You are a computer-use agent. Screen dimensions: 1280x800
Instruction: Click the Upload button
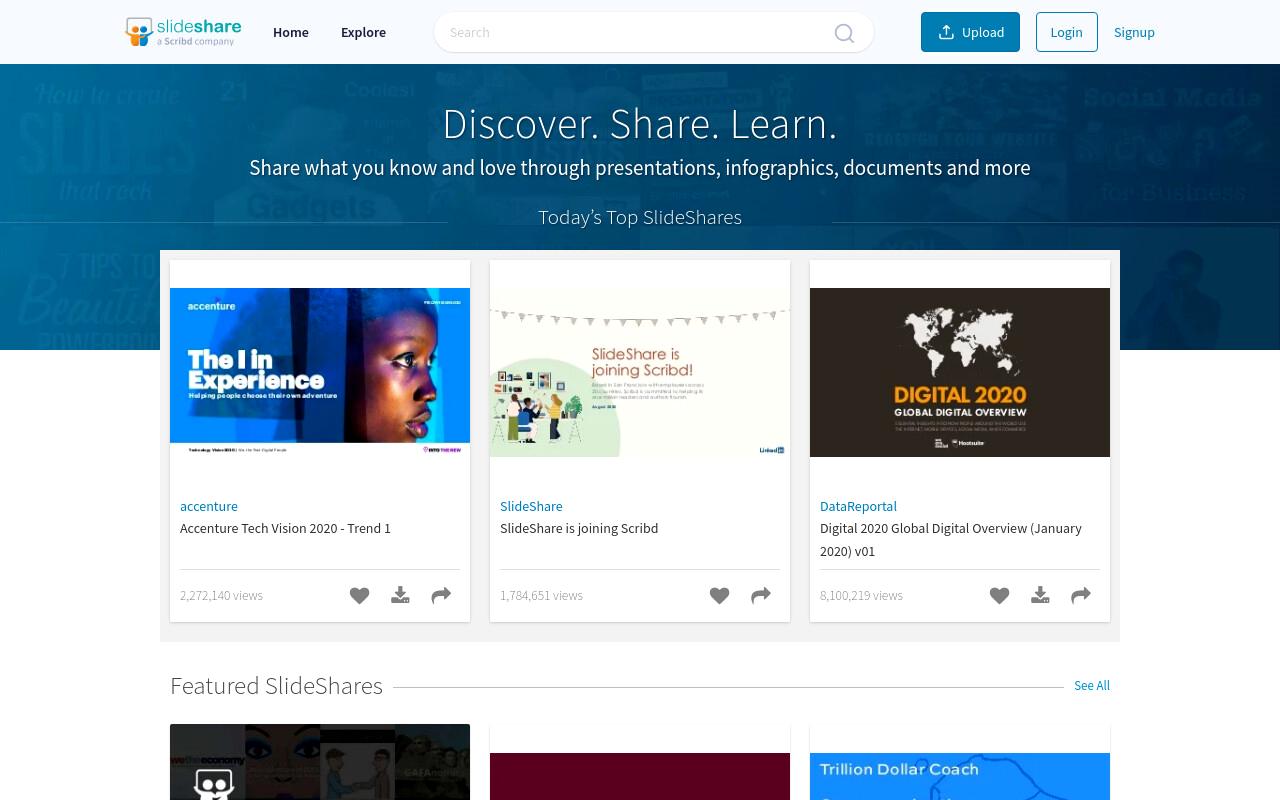coord(970,32)
